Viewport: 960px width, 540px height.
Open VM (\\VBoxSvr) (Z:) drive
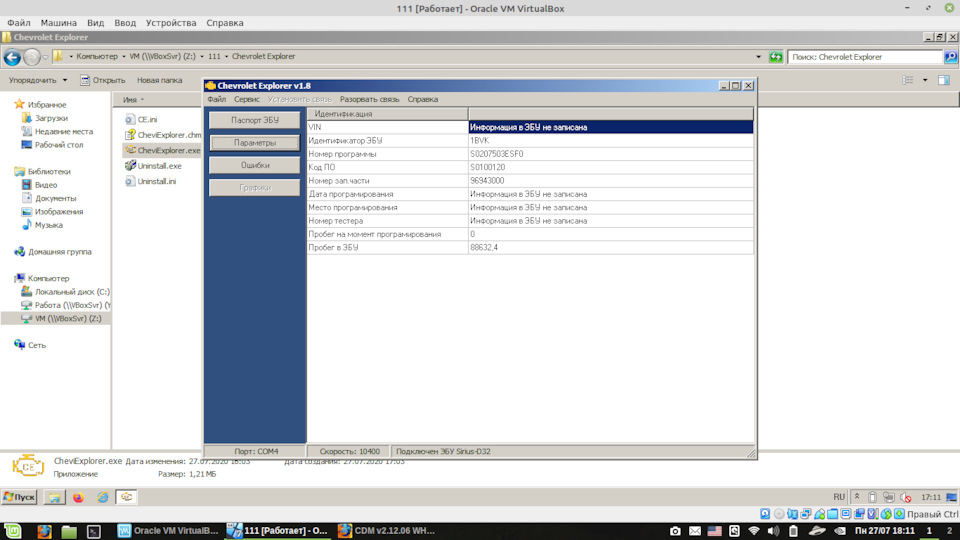pos(61,319)
